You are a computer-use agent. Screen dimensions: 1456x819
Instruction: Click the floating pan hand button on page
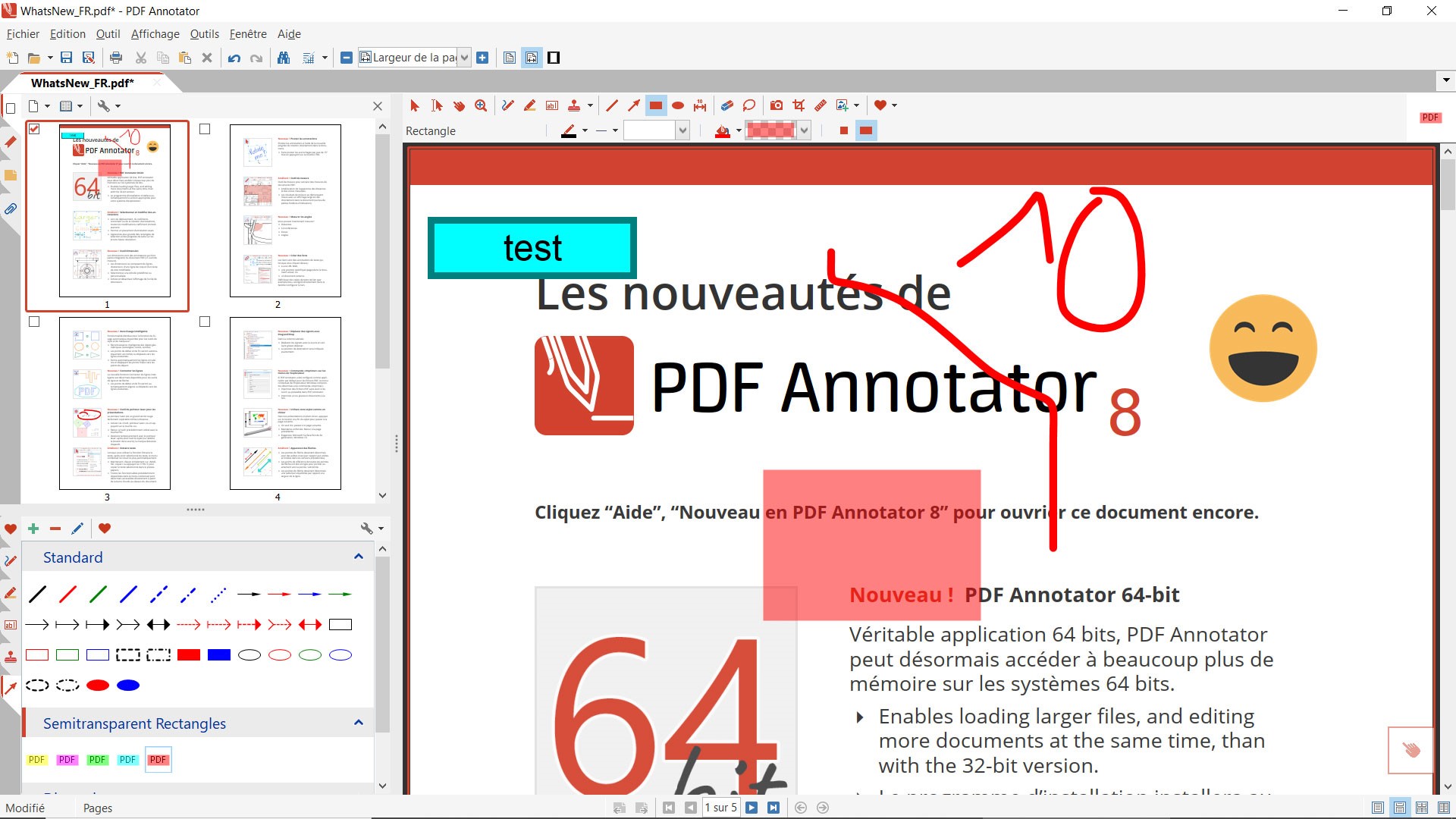(x=1410, y=750)
